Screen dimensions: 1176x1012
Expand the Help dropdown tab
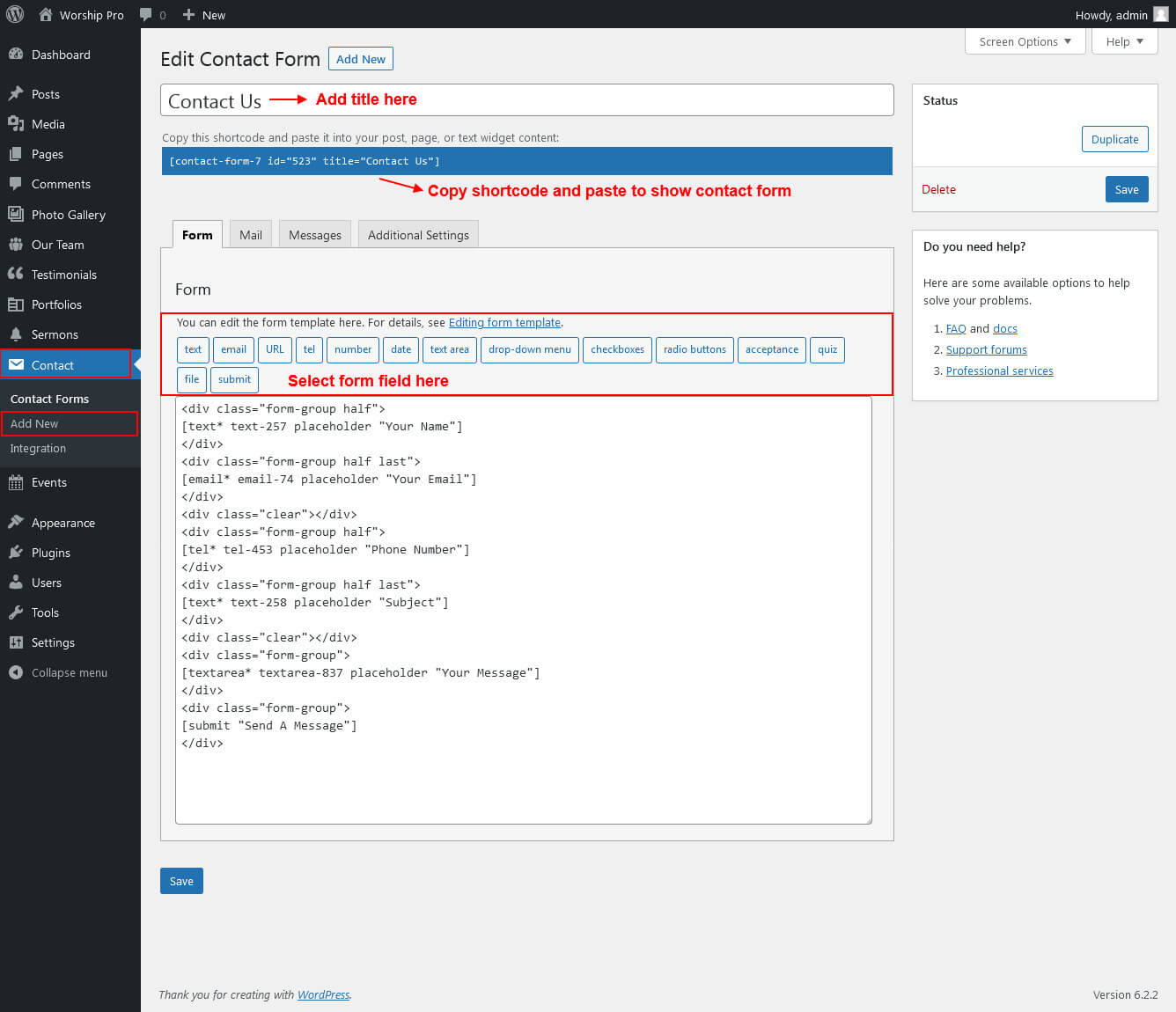(1124, 41)
